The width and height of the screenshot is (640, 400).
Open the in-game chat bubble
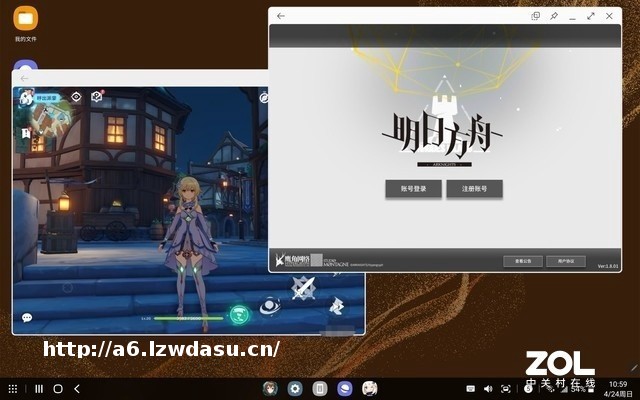[27, 318]
